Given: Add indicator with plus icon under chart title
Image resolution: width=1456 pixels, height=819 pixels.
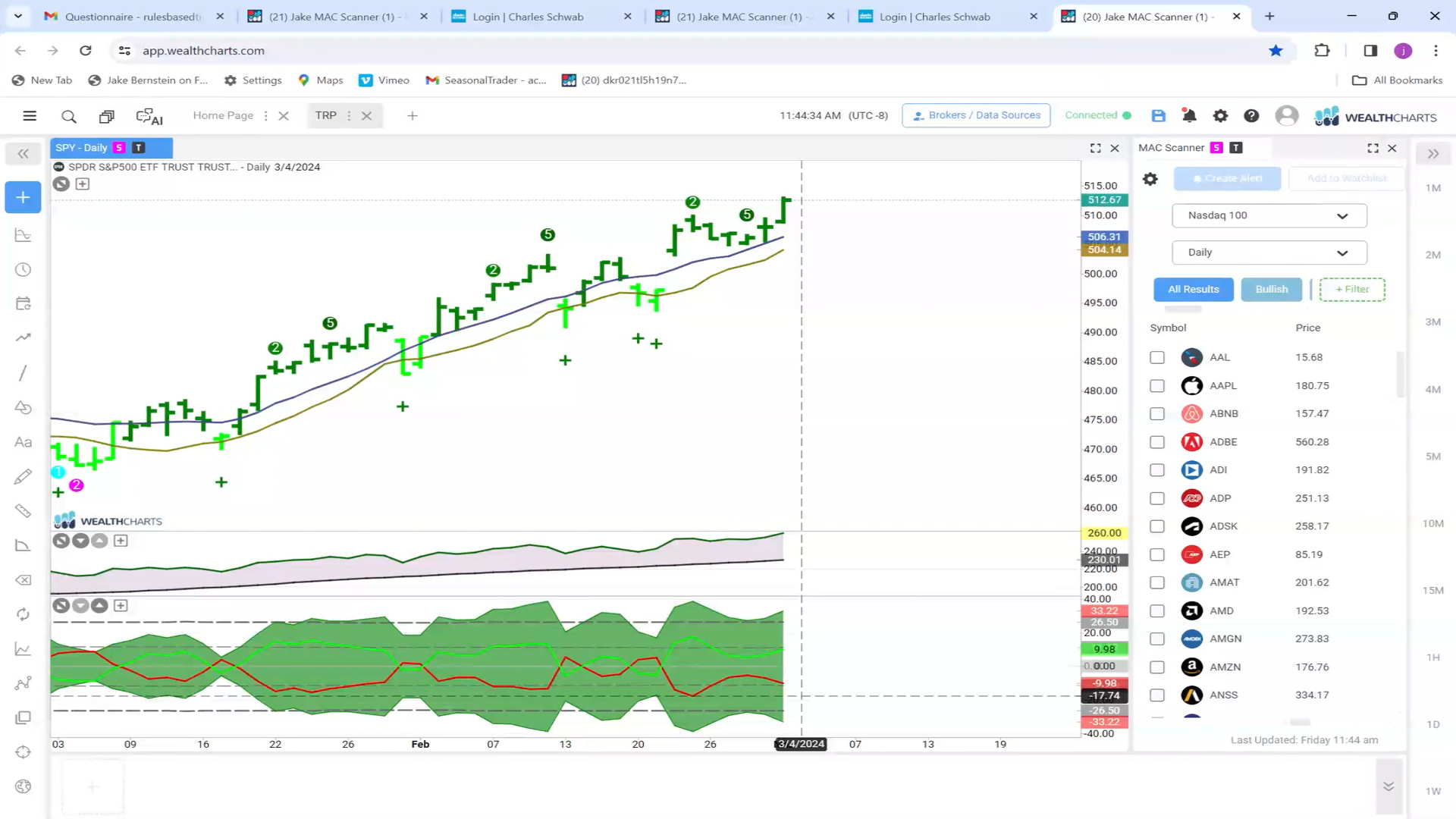Looking at the screenshot, I should pyautogui.click(x=83, y=184).
